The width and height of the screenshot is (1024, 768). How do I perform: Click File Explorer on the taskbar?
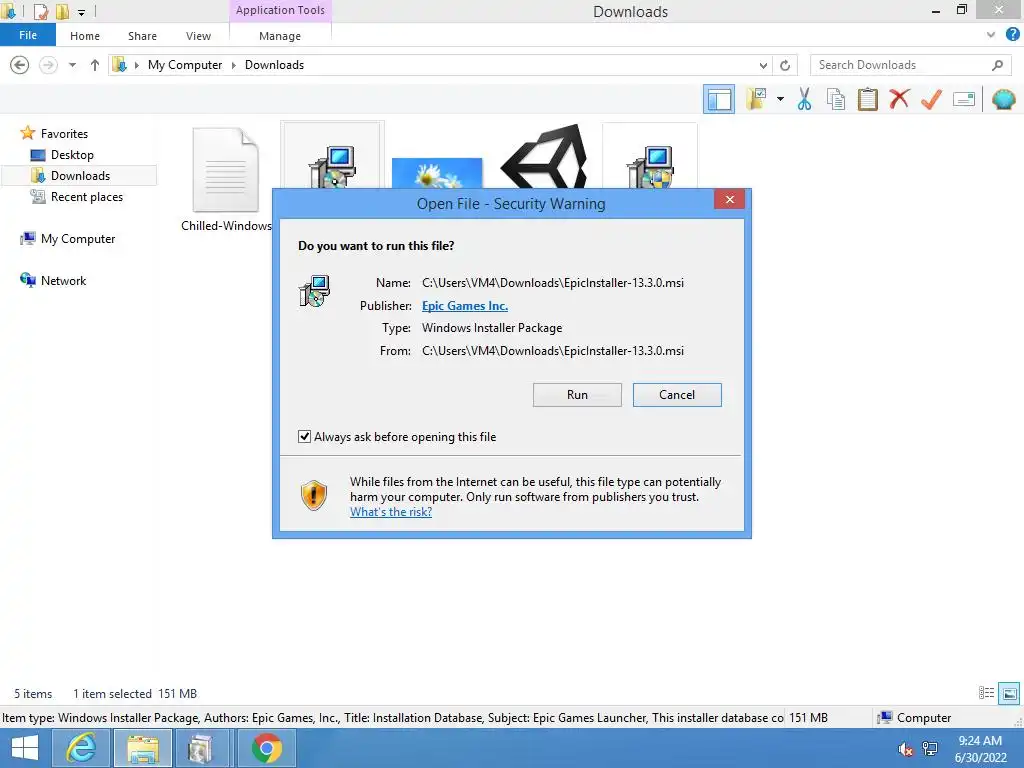(143, 748)
